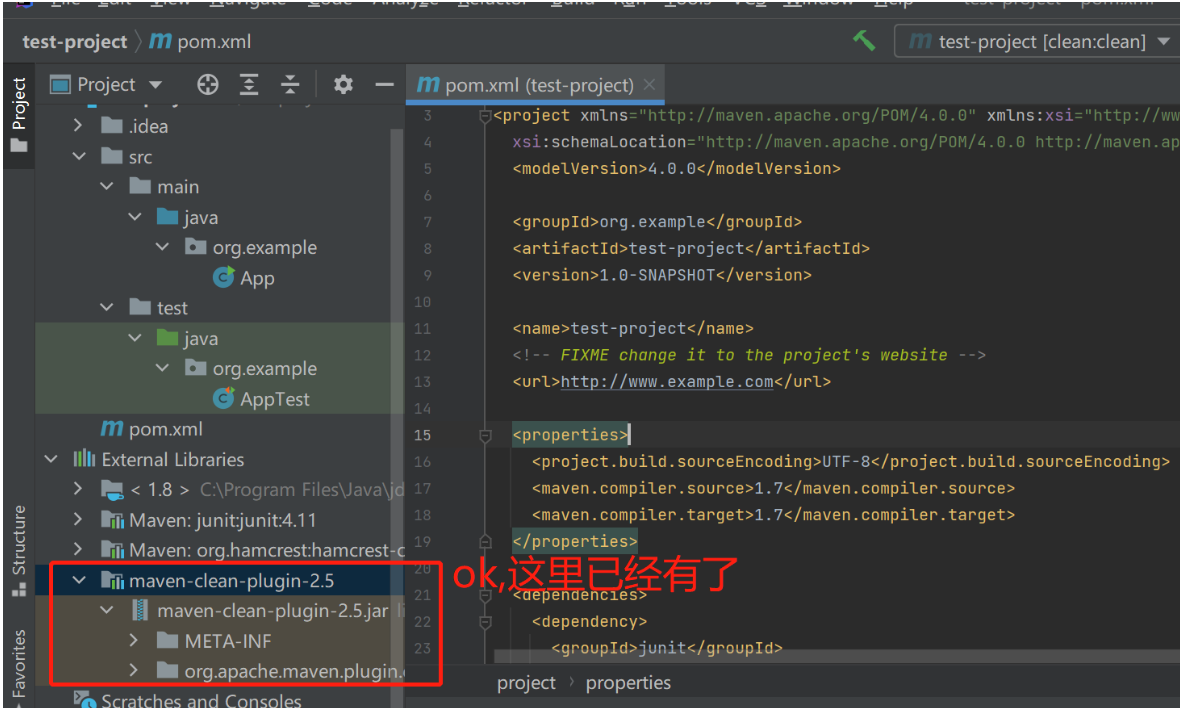The height and width of the screenshot is (708, 1180).
Task: Expand the META-INF folder
Action: click(x=134, y=640)
